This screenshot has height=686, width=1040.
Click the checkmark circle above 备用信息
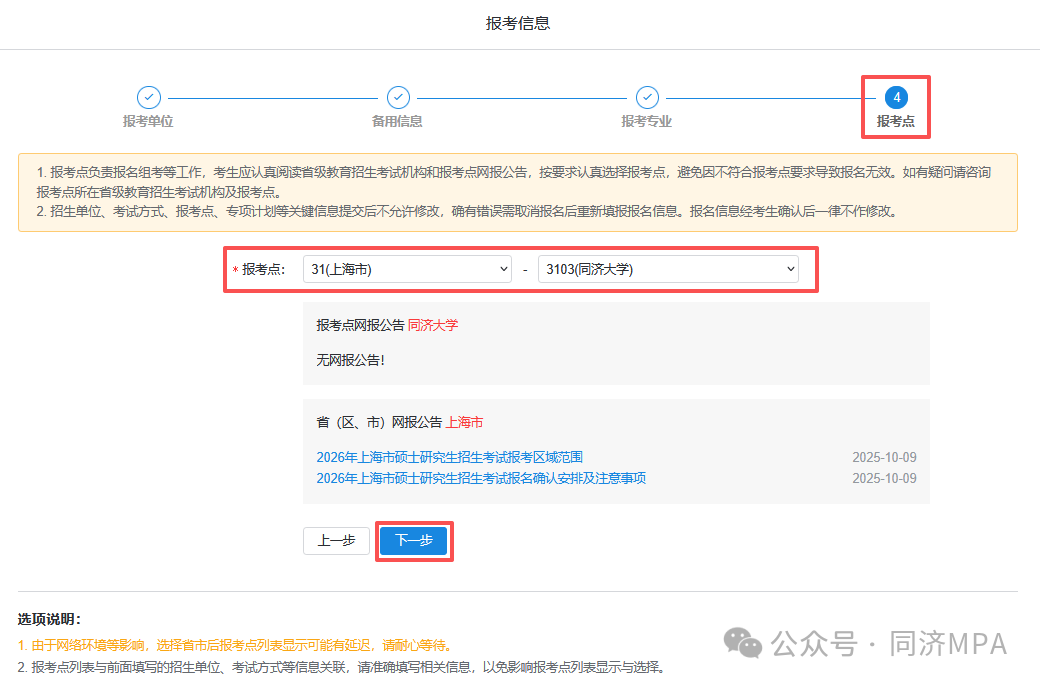398,98
